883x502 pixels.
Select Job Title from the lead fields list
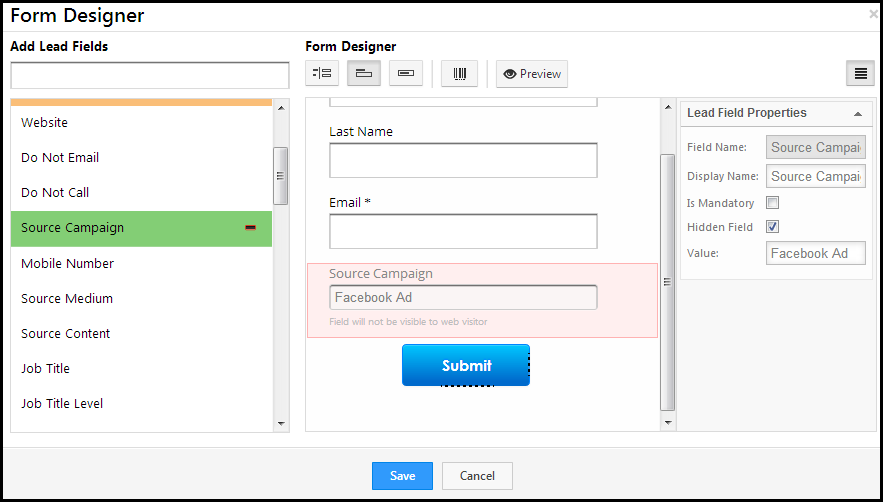pos(46,369)
